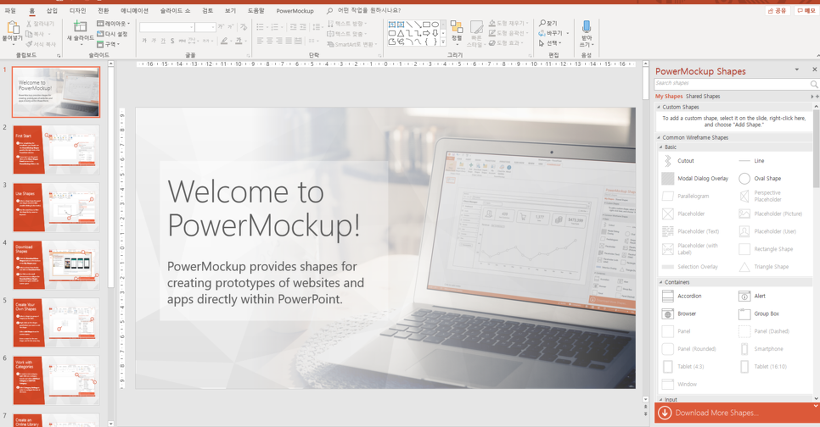The width and height of the screenshot is (820, 427).
Task: Switch to the 디자인 (Design) ribbon tab
Action: pos(77,10)
